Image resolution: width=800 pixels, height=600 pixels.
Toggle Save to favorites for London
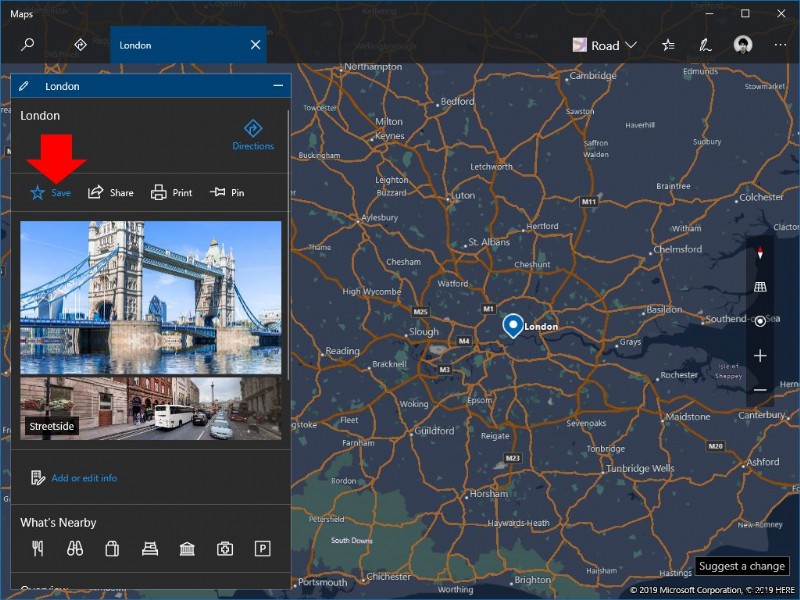(x=49, y=192)
